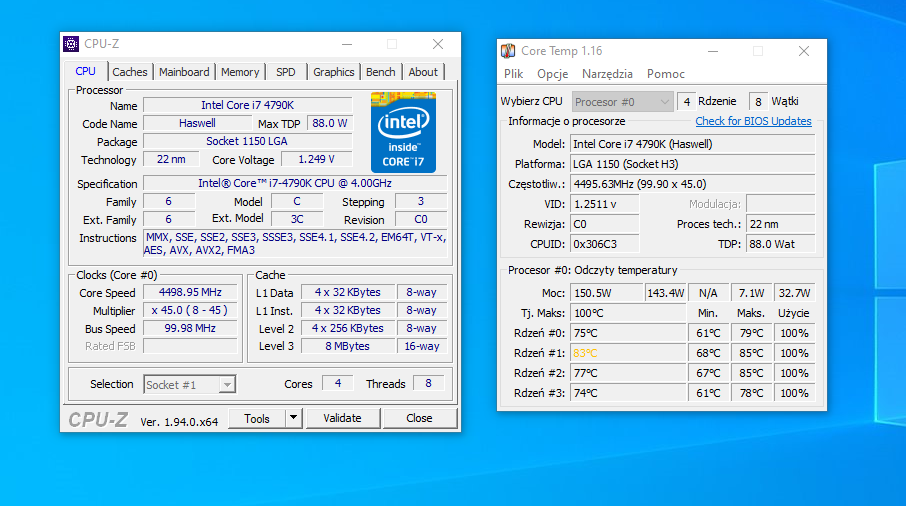Click the Model field in Core Temp
This screenshot has height=506, width=906.
tap(692, 144)
